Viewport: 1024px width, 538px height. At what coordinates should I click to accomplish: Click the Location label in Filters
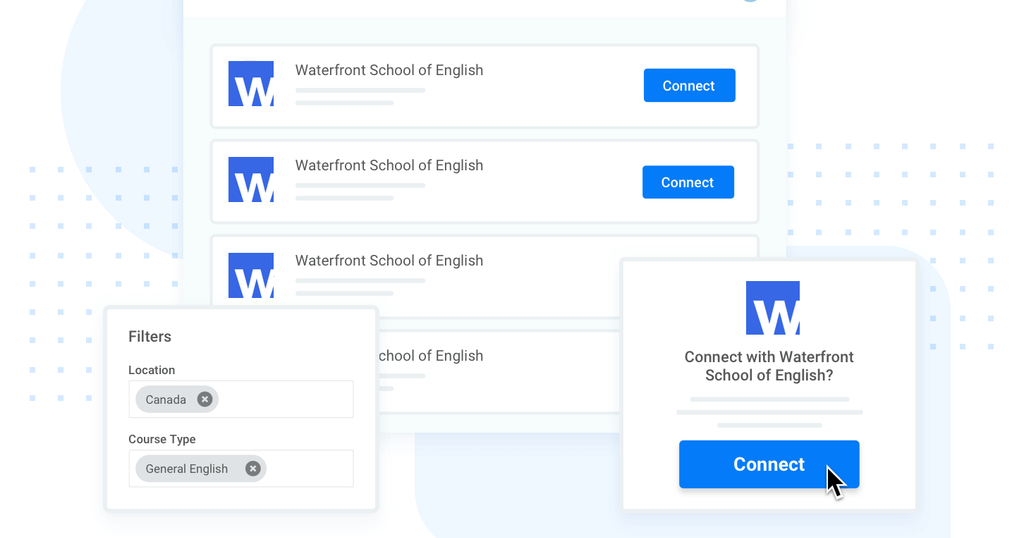point(152,370)
